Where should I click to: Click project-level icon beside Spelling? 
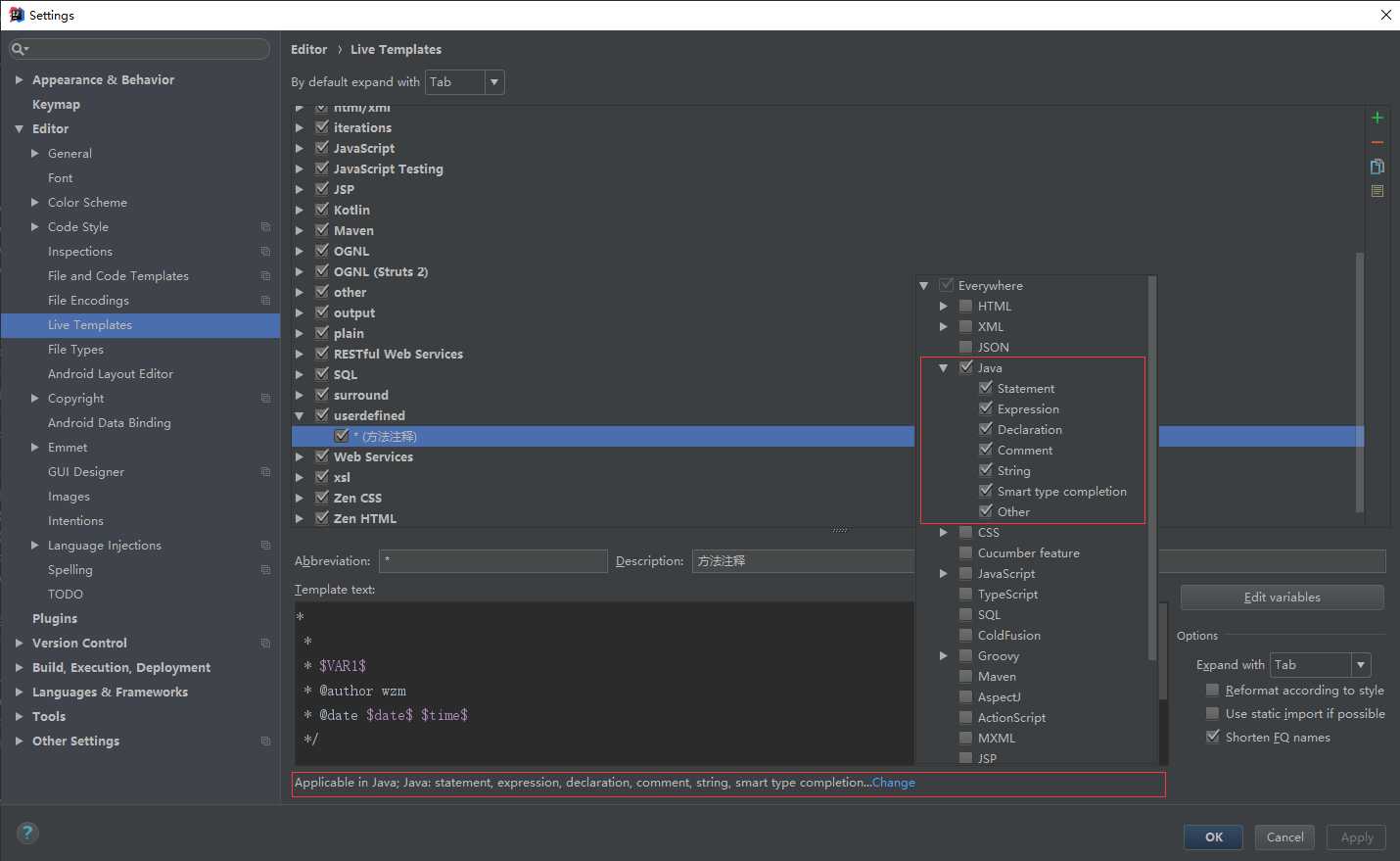click(x=265, y=570)
